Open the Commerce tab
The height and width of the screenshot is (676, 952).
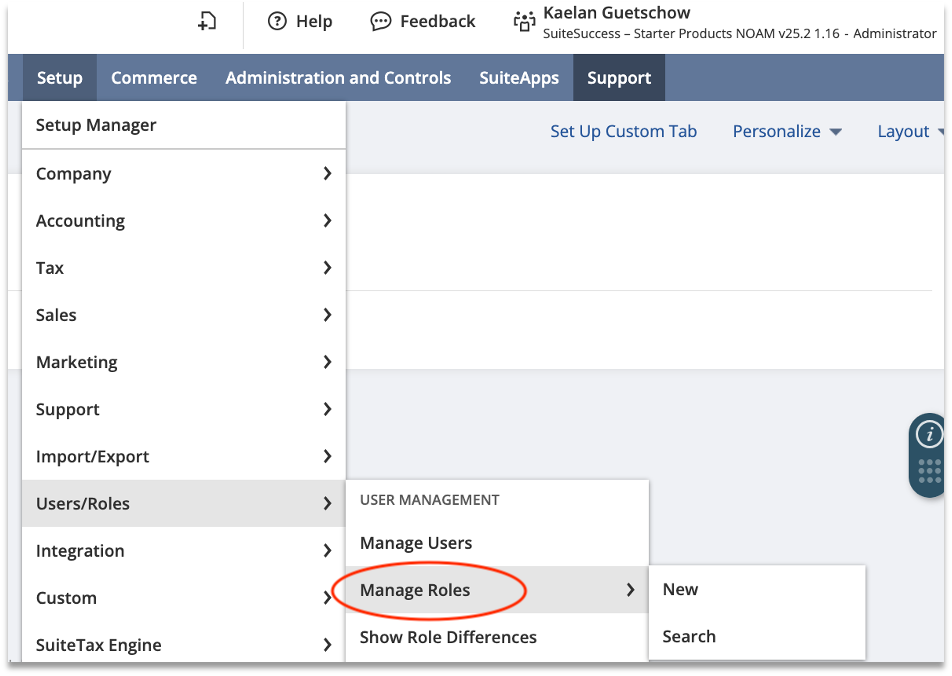click(x=154, y=78)
